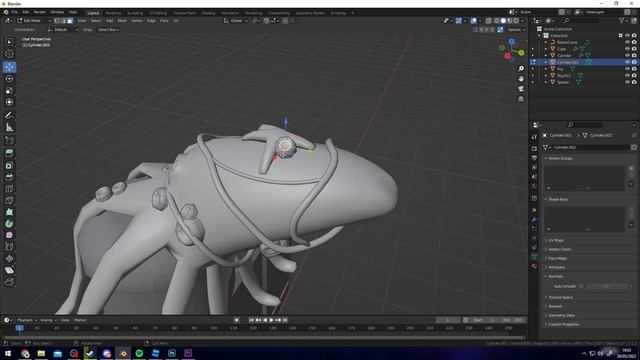Open the Tool properties tab
Screen dimensions: 640x360
coord(534,137)
